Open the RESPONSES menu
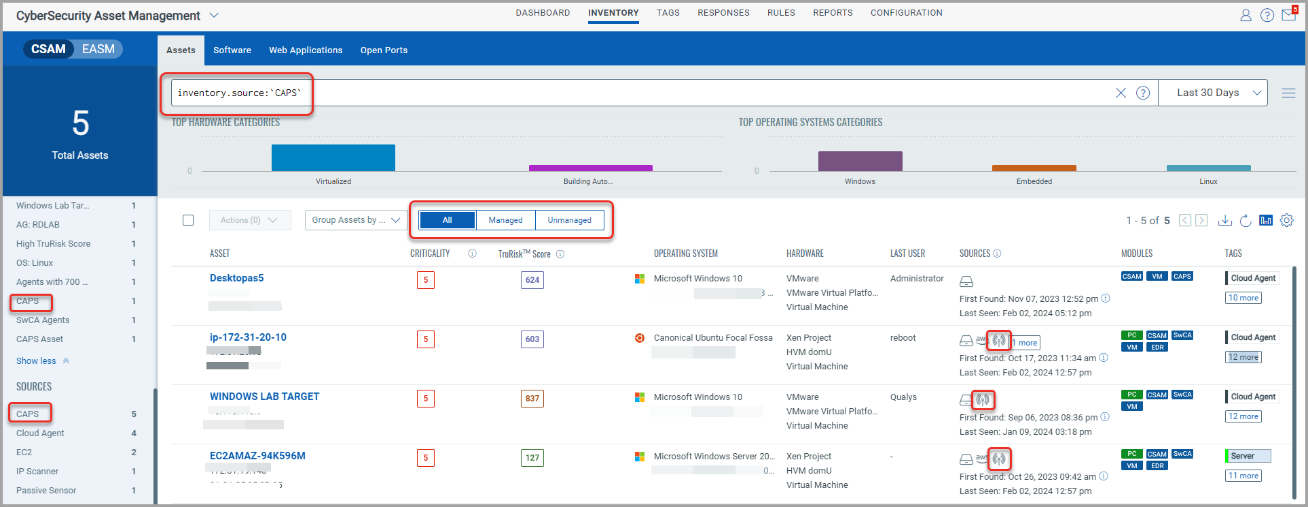Viewport: 1308px width, 507px height. tap(723, 13)
